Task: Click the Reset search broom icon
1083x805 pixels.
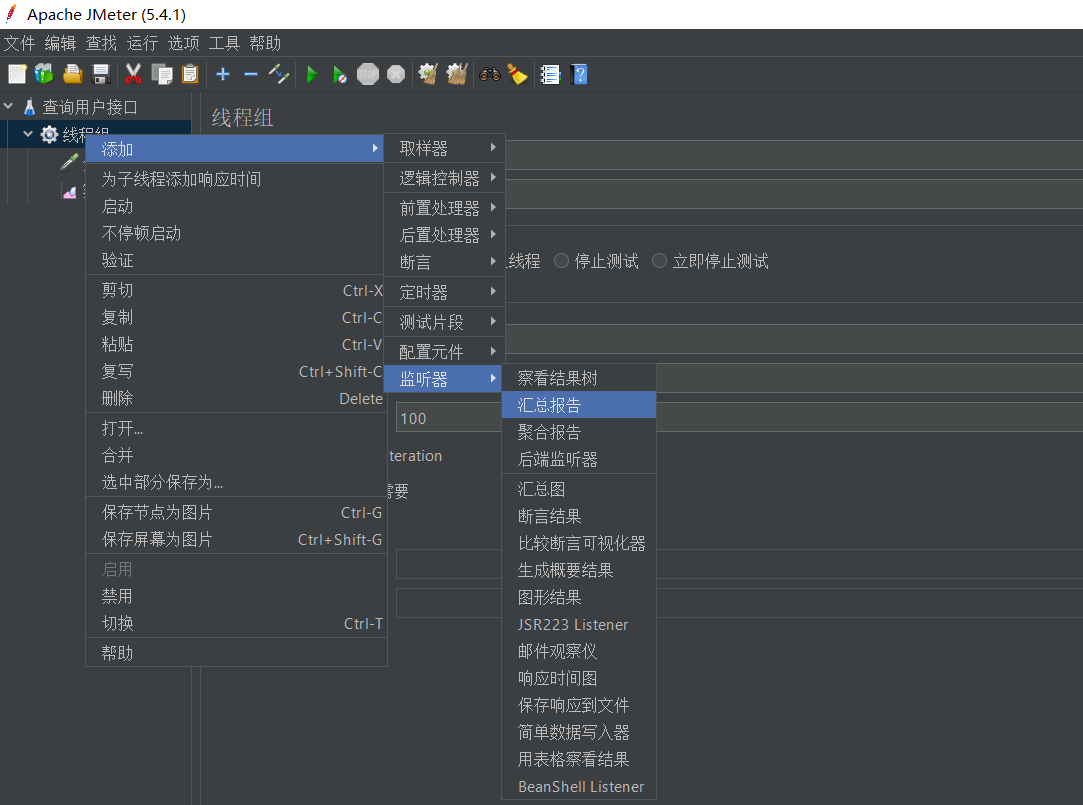Action: (x=517, y=74)
